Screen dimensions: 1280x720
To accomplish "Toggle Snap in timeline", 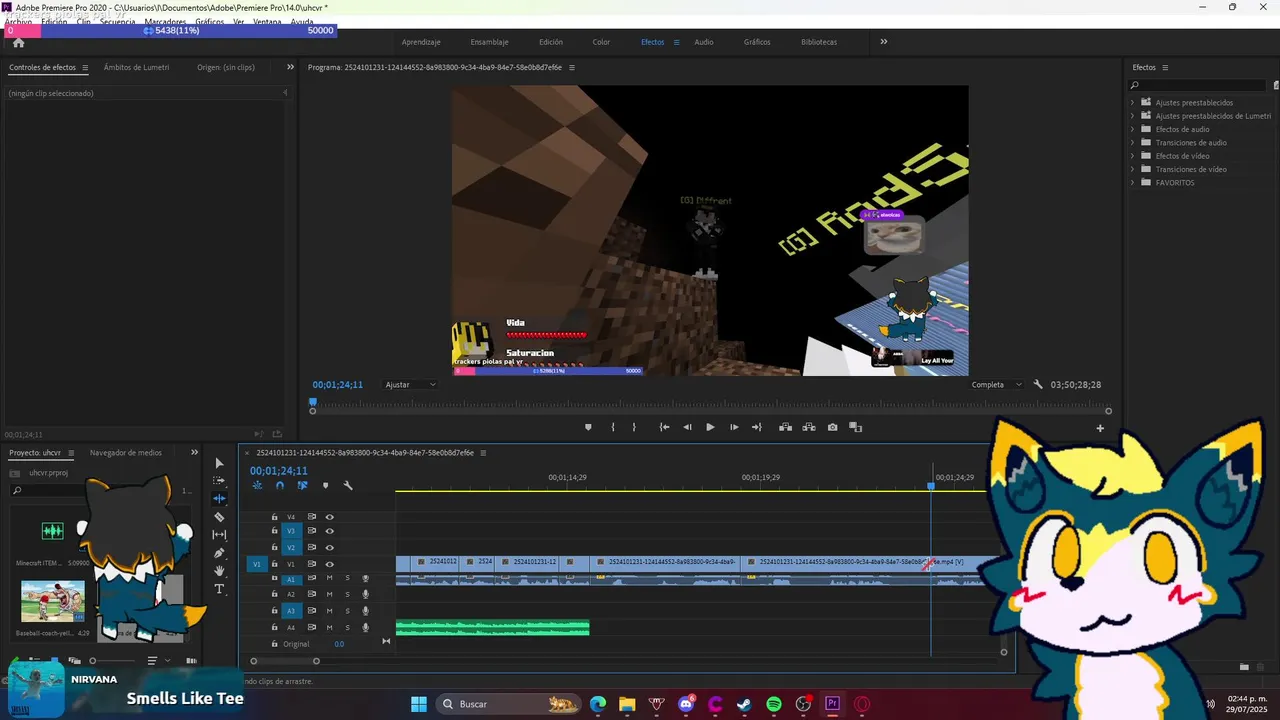I will 280,485.
